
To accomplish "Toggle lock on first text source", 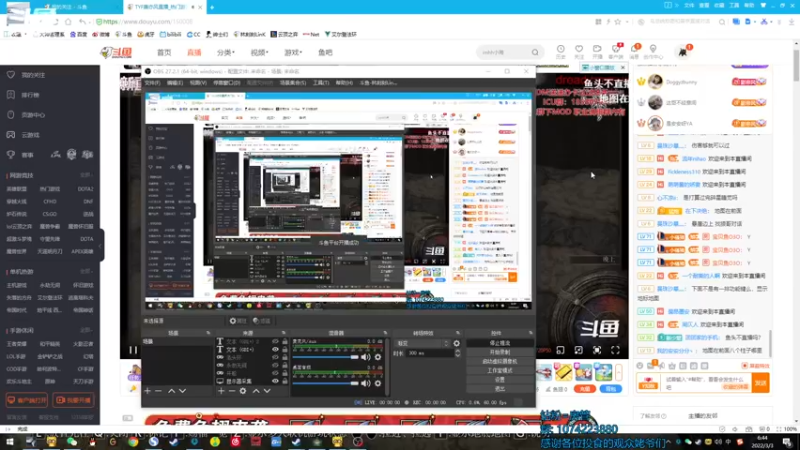I will (x=285, y=341).
